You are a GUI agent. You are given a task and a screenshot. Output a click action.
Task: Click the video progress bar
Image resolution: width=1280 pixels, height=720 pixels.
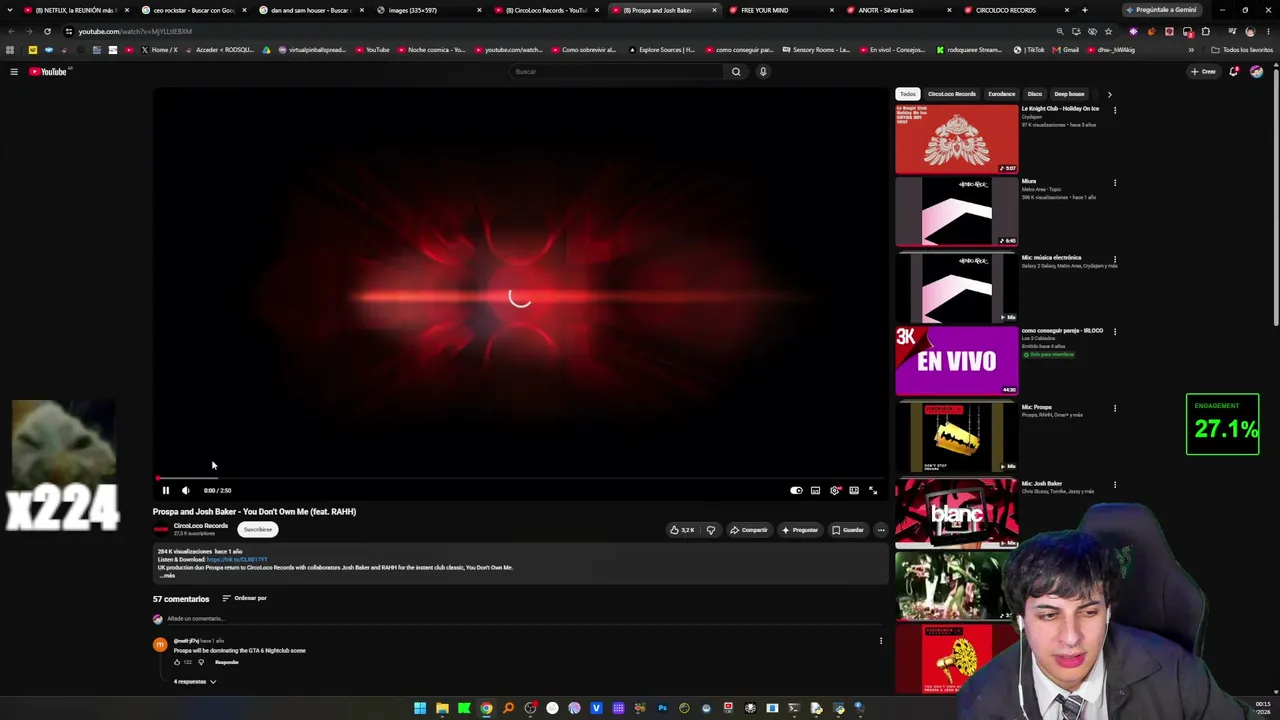pos(518,478)
